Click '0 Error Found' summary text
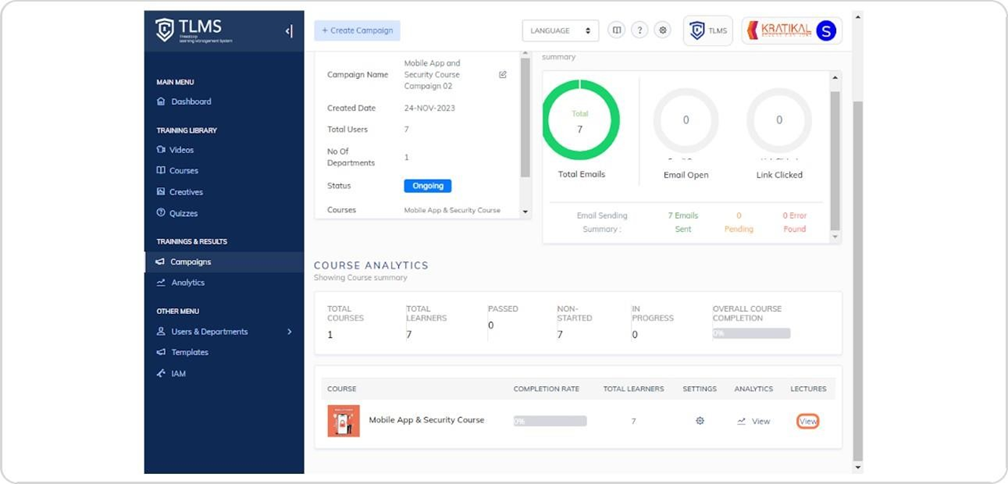This screenshot has width=1008, height=484. pyautogui.click(x=795, y=222)
